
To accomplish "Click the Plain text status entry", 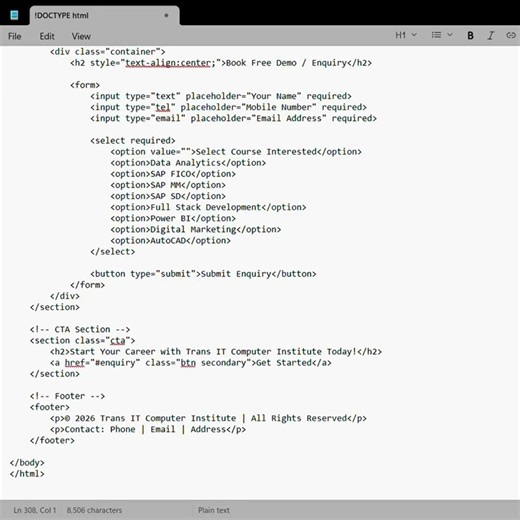I will 214,510.
